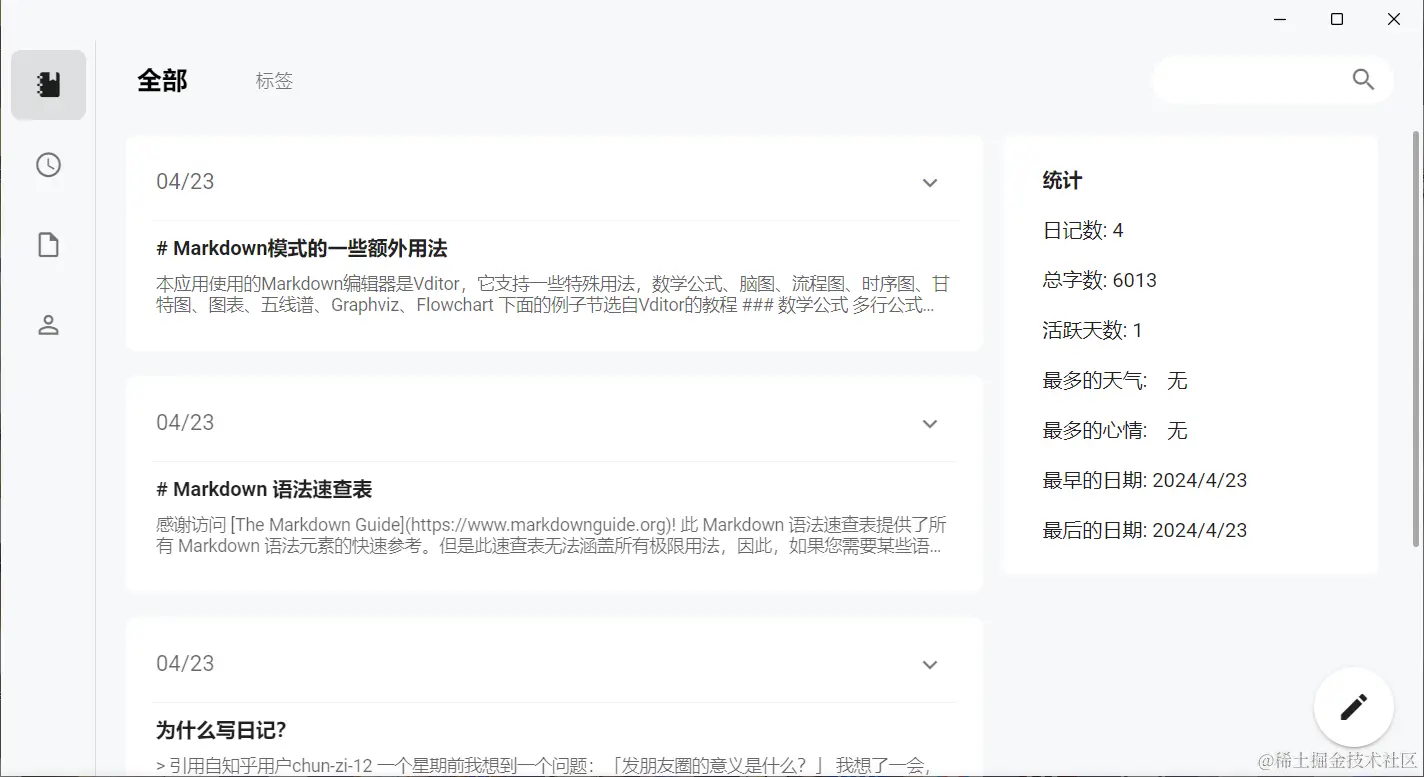This screenshot has width=1424, height=777.
Task: Click the date 04/23 above 为什么写日记?
Action: [185, 663]
